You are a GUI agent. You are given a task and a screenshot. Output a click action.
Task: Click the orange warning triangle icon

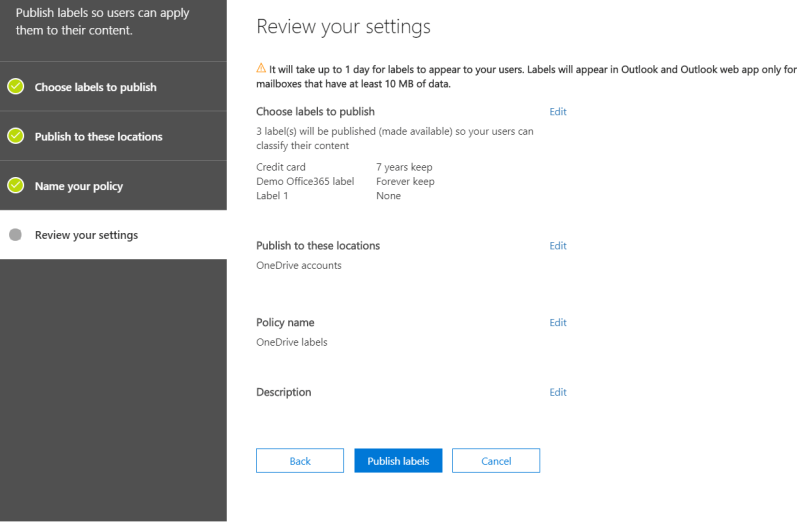261,69
